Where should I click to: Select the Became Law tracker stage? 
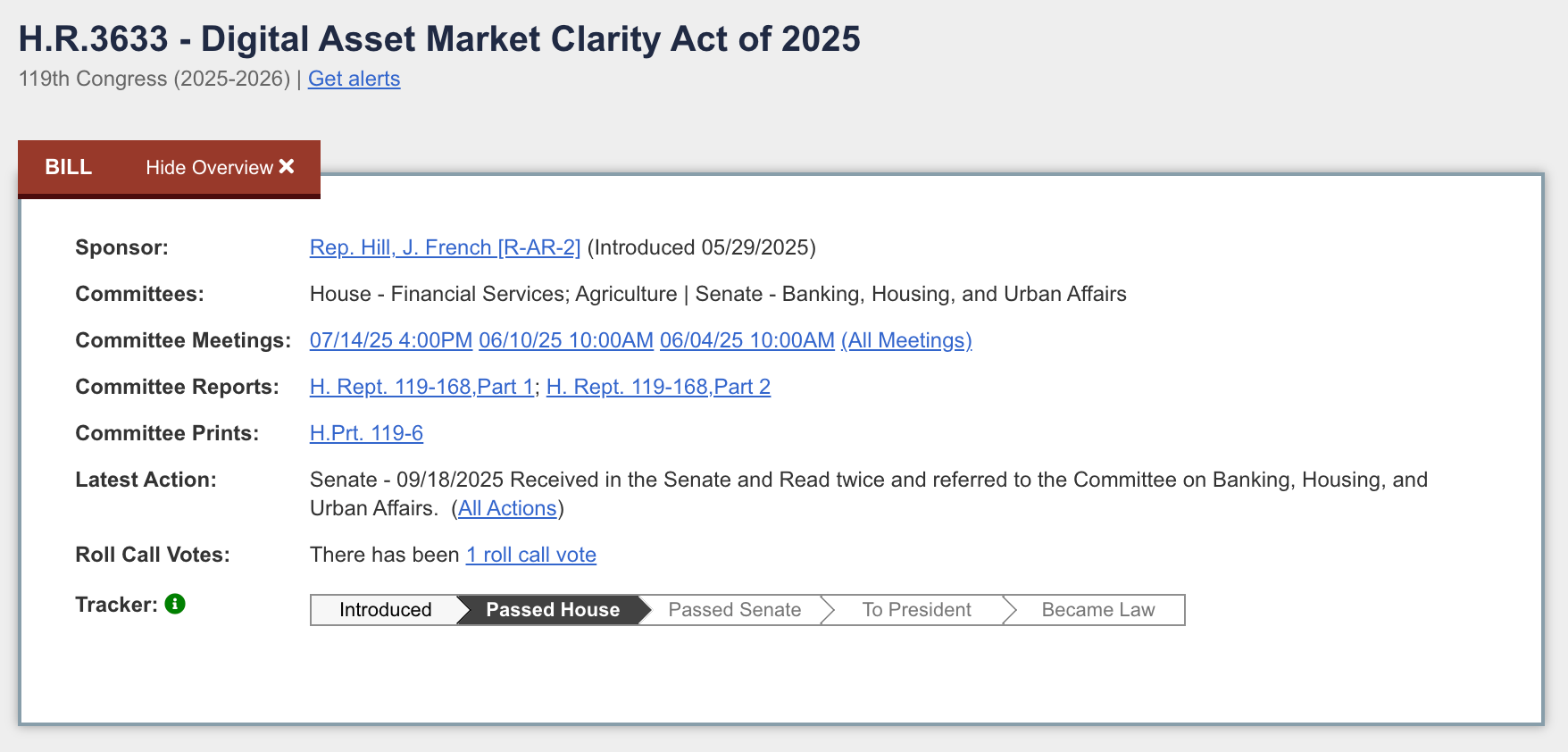[1097, 609]
